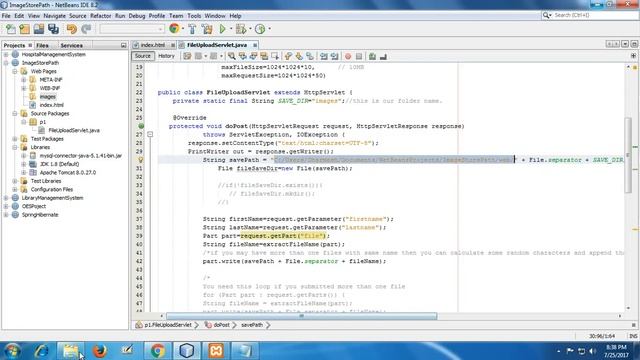640x360 pixels.
Task: Click the Comment icon in editor toolbar
Action: click(372, 56)
